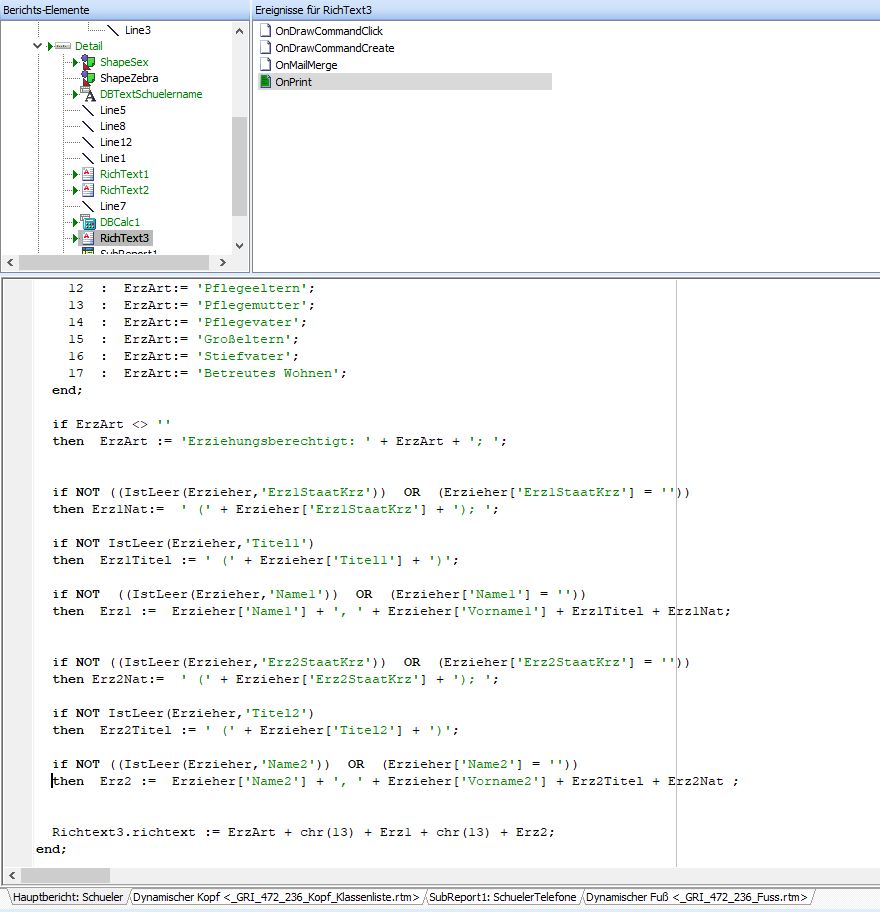Click the RichText1 element icon
Image resolution: width=880 pixels, height=912 pixels.
(x=88, y=174)
